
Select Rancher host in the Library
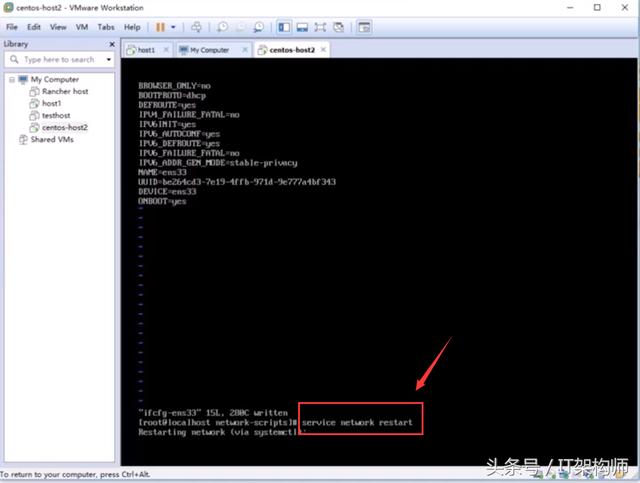coord(65,91)
